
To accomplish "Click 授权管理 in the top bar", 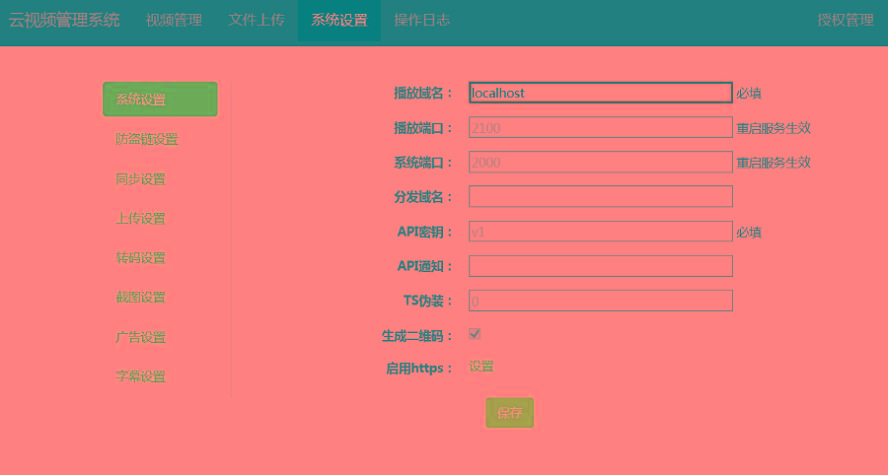I will pos(845,20).
